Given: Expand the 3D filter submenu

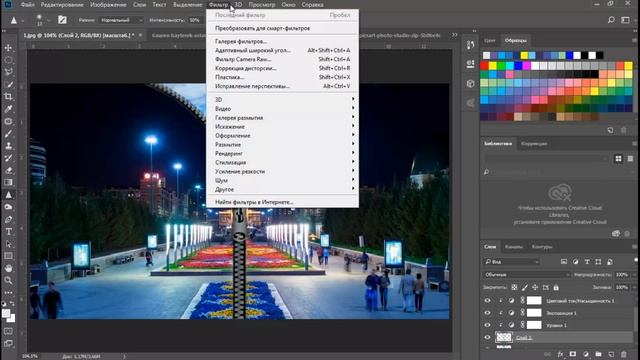Looking at the screenshot, I should click(x=282, y=100).
